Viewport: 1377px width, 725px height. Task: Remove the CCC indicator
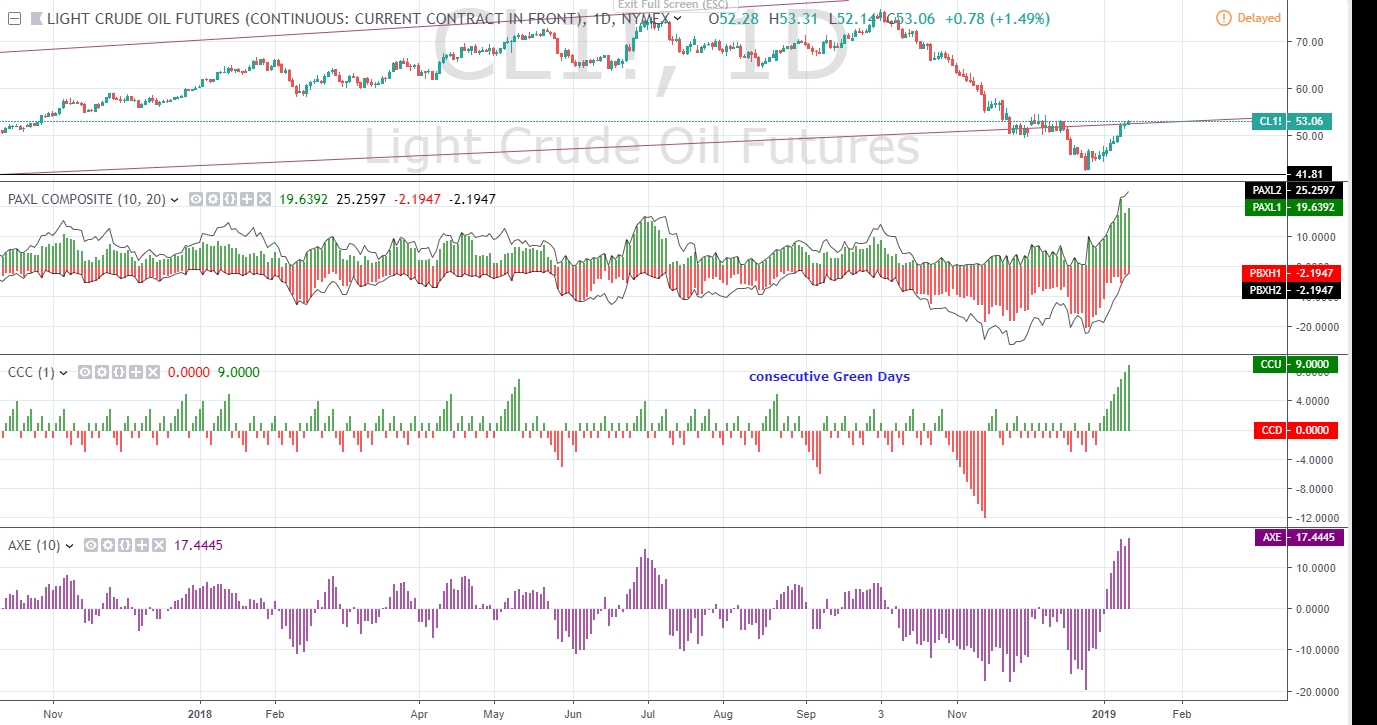coord(152,373)
